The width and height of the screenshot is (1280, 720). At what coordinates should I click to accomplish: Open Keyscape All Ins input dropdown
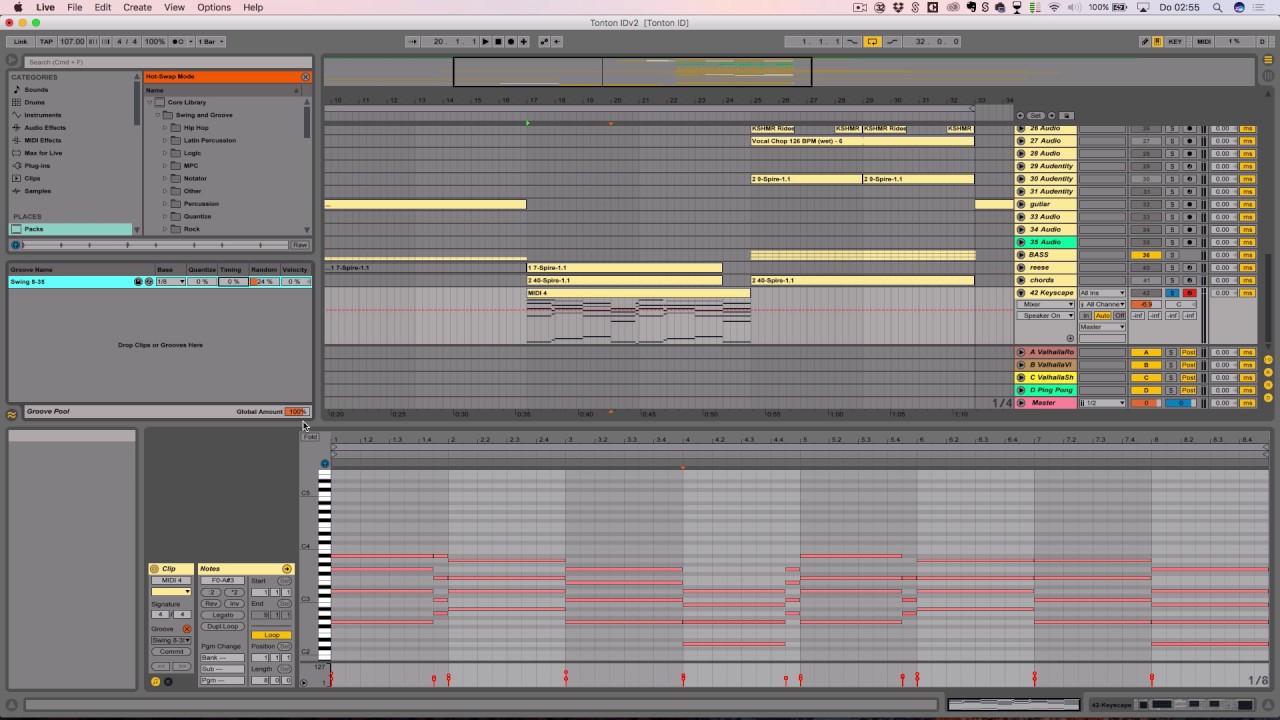pyautogui.click(x=1102, y=293)
